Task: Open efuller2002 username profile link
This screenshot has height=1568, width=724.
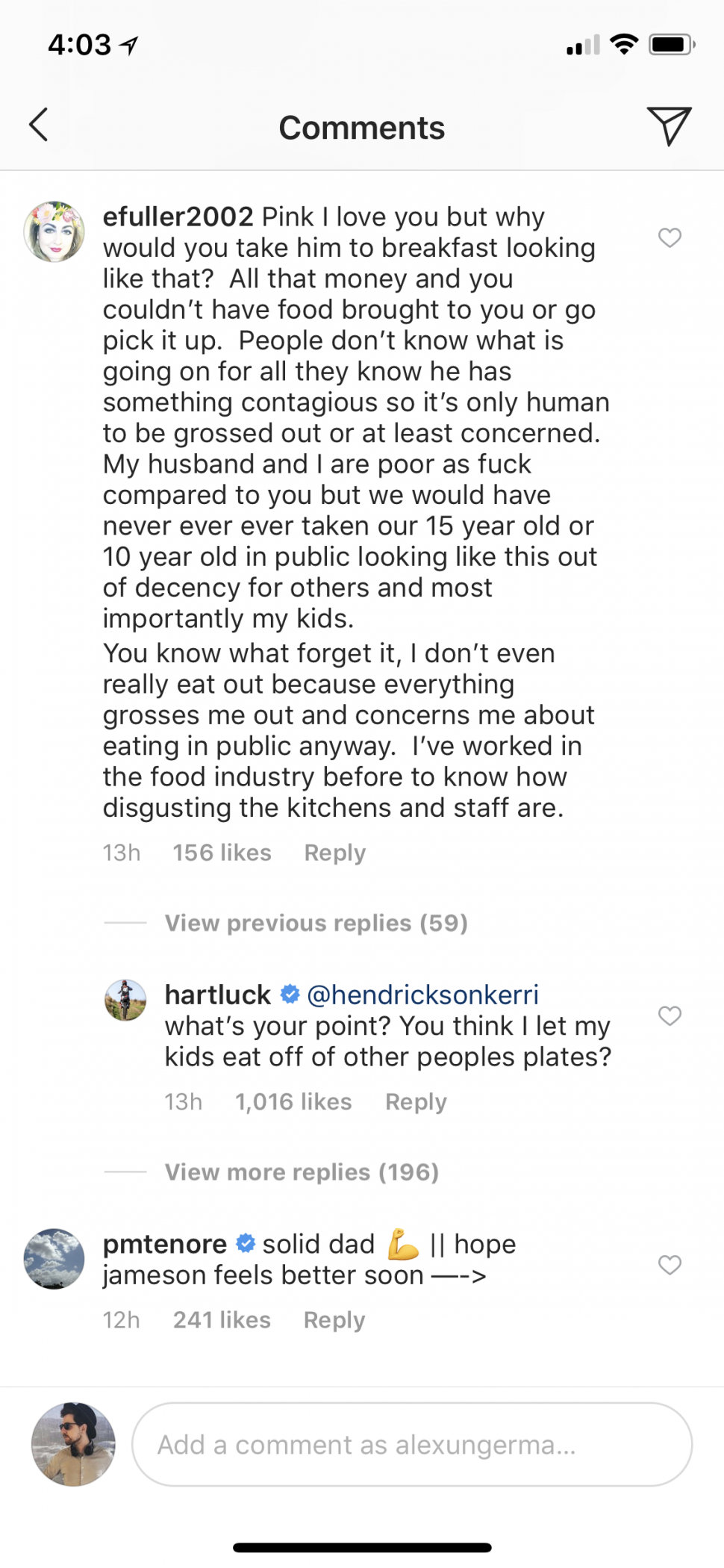Action: 178,217
